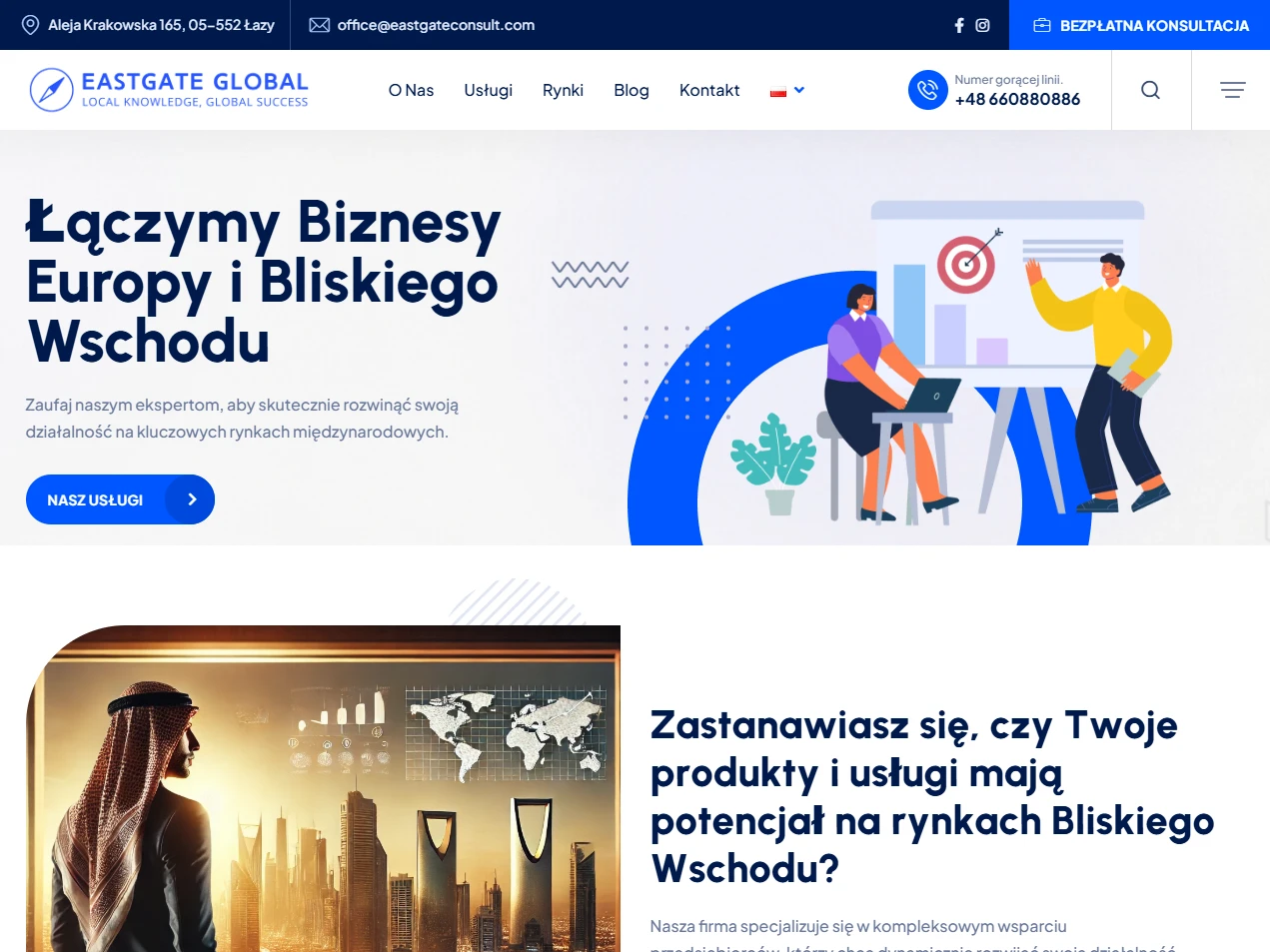
Task: Open the Facebook icon link
Action: point(959,25)
